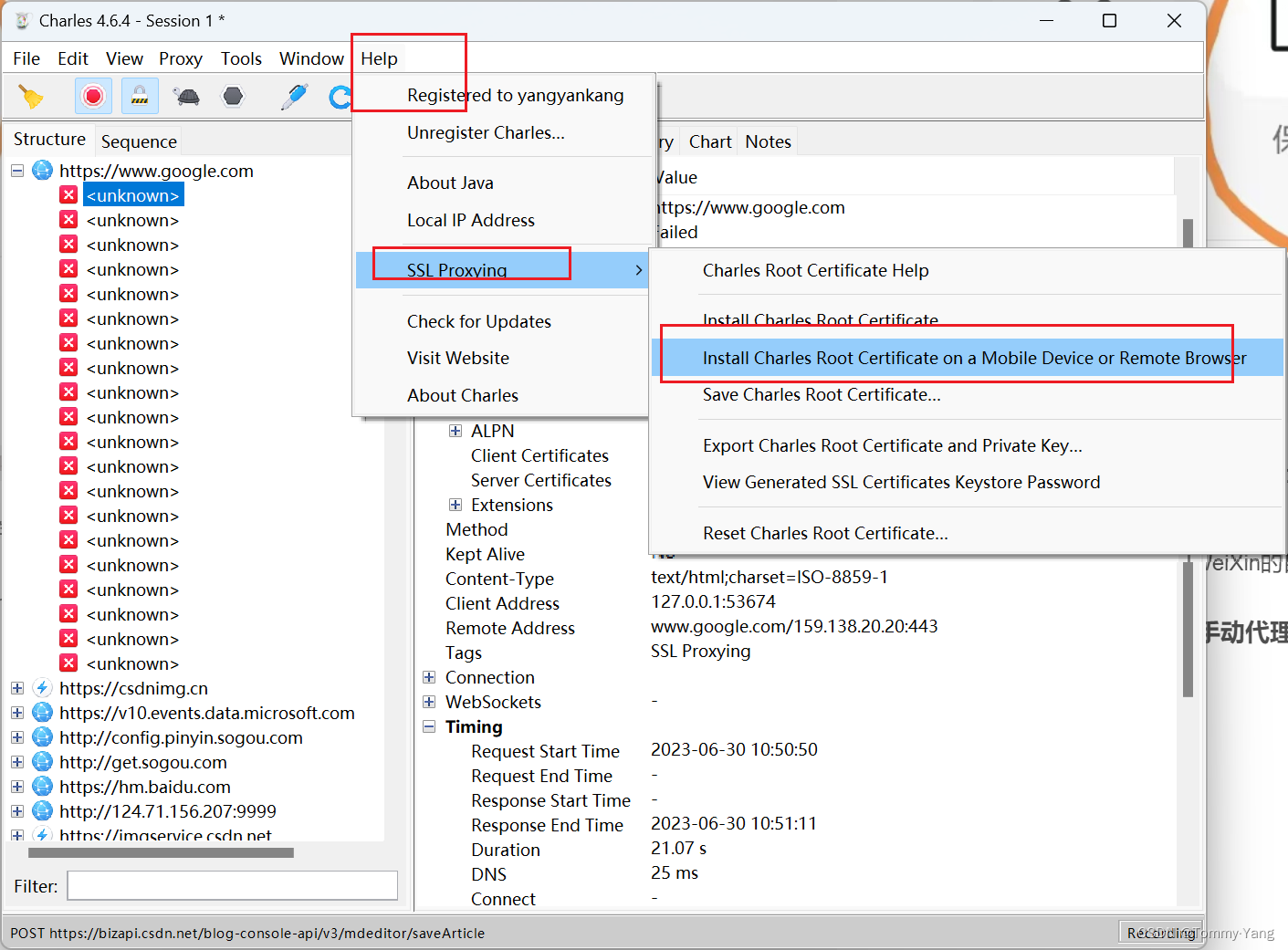The image size is (1288, 950).
Task: Click the broom clear session icon
Action: click(x=31, y=96)
